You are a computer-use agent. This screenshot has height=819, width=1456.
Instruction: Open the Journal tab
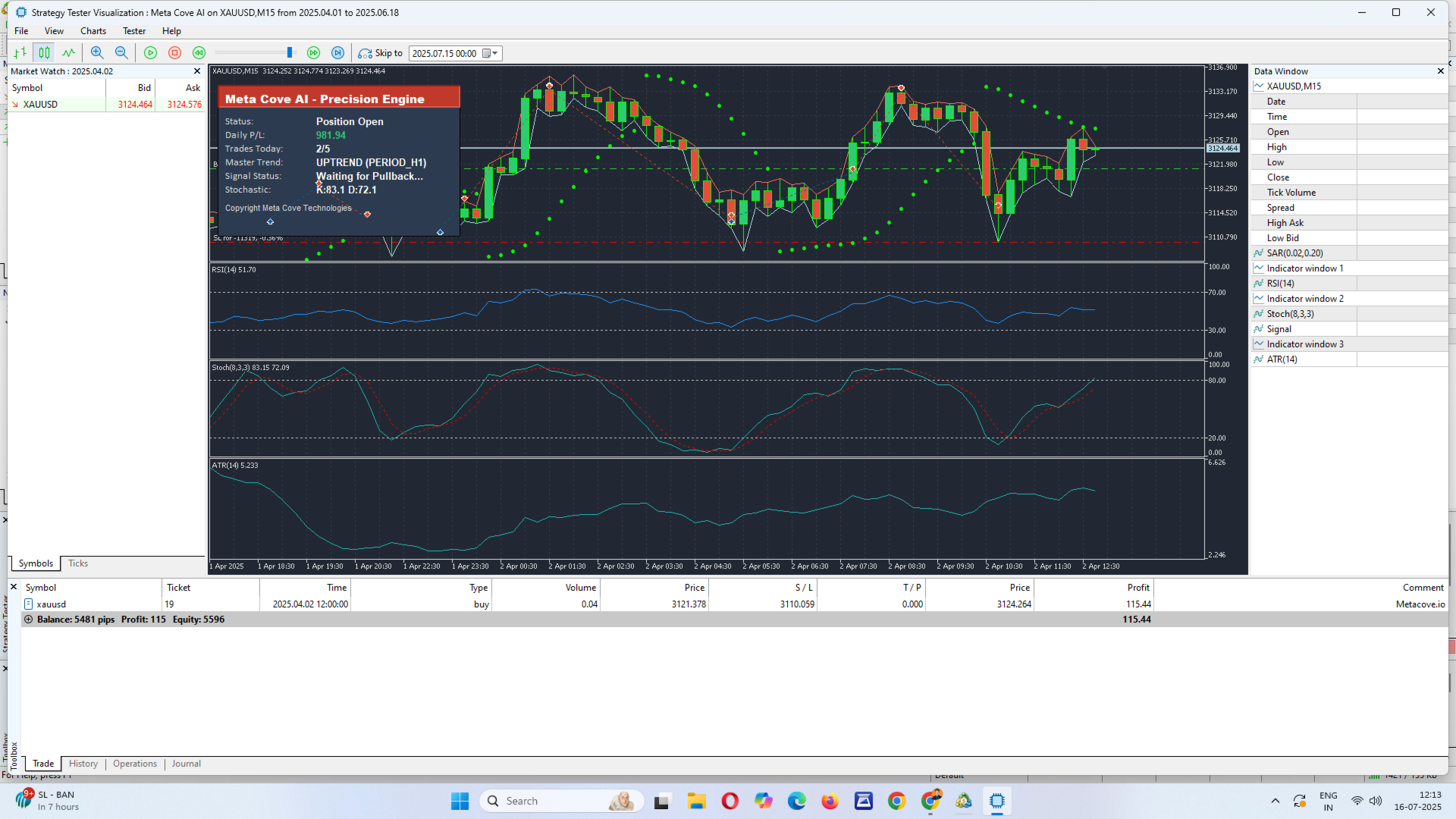click(187, 764)
